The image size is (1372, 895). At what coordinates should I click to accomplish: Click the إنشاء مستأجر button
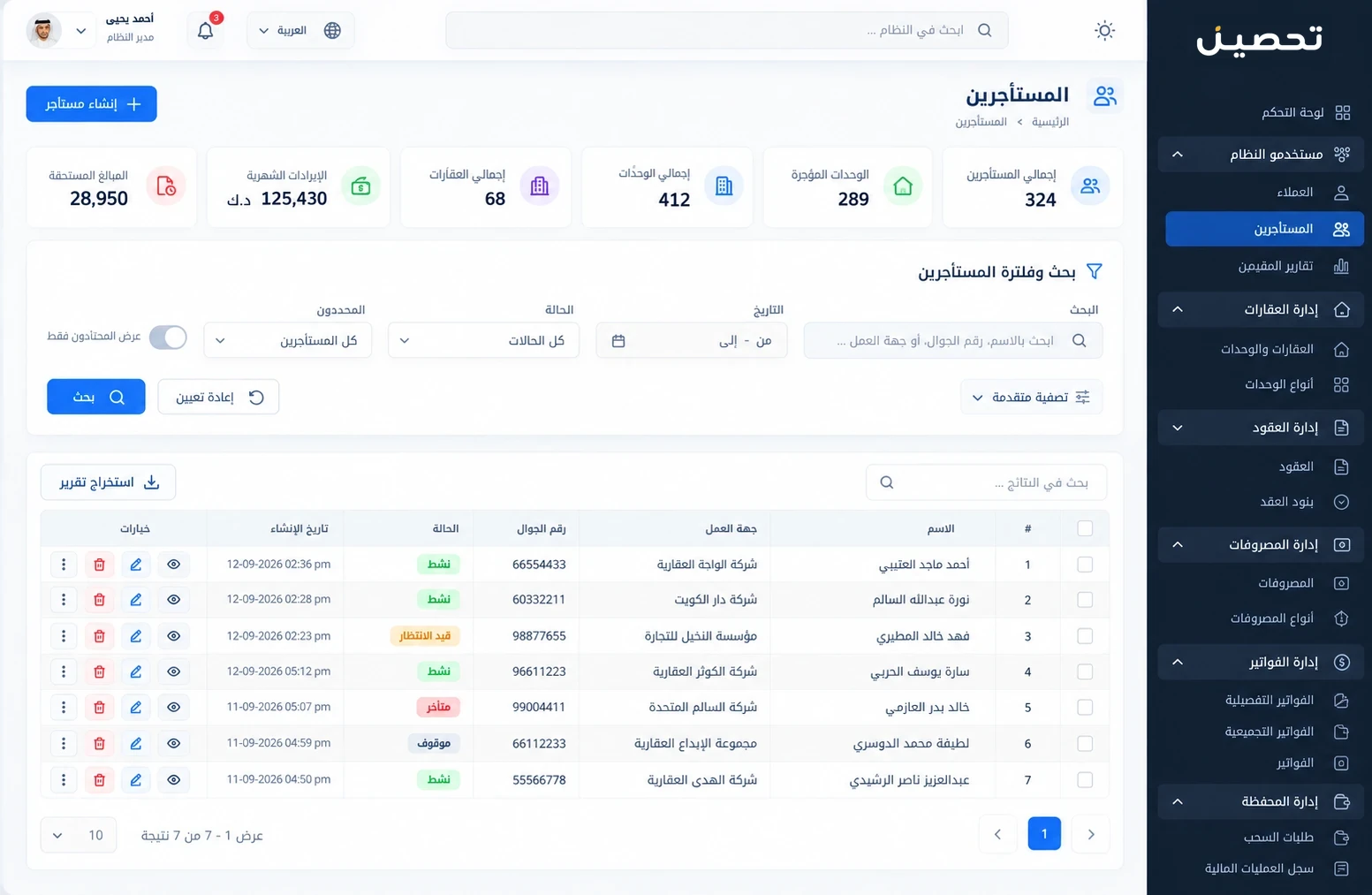92,103
